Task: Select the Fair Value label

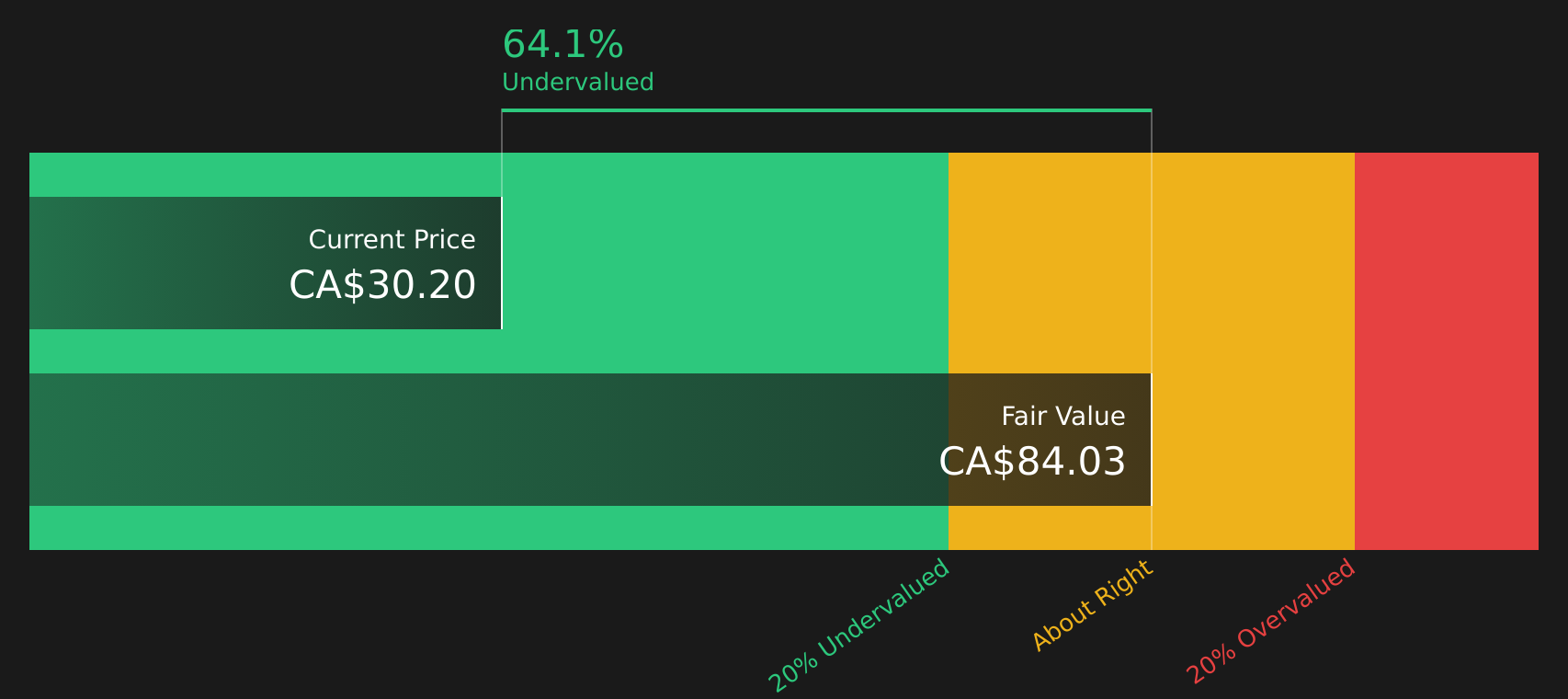Action: (x=1062, y=417)
